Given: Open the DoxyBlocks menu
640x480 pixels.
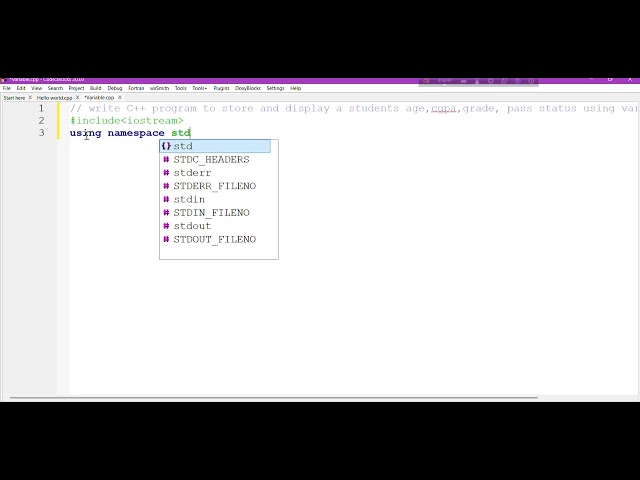Looking at the screenshot, I should (248, 88).
